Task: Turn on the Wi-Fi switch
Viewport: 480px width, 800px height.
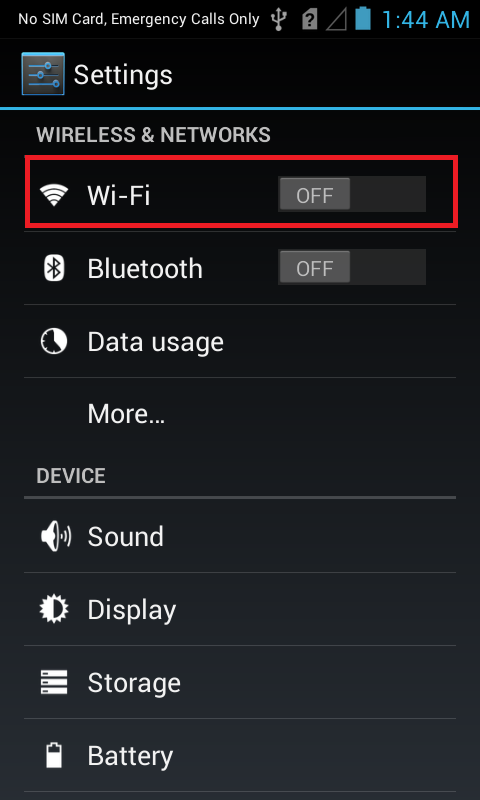Action: [x=351, y=194]
